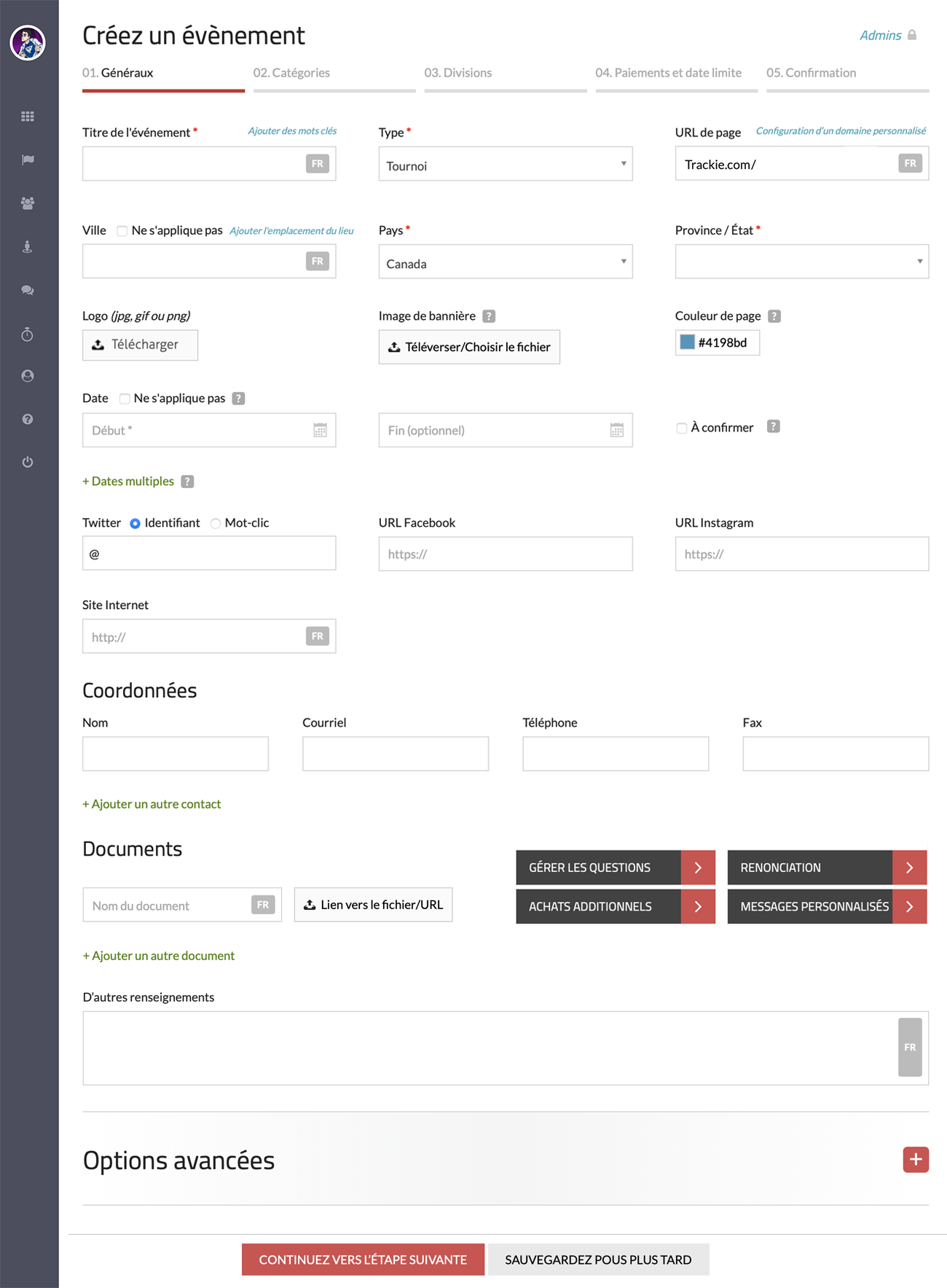Click the blue page color swatch
The width and height of the screenshot is (947, 1288).
687,342
